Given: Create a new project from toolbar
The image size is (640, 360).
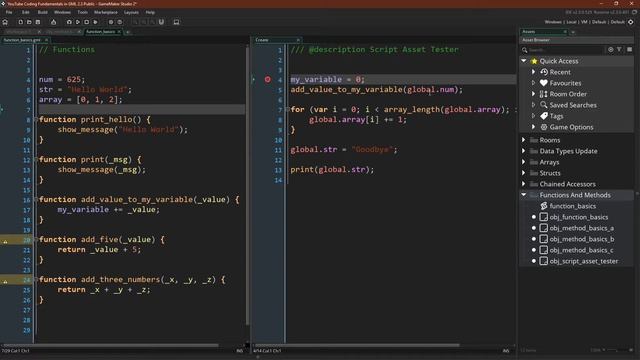Looking at the screenshot, I should pyautogui.click(x=20, y=22).
